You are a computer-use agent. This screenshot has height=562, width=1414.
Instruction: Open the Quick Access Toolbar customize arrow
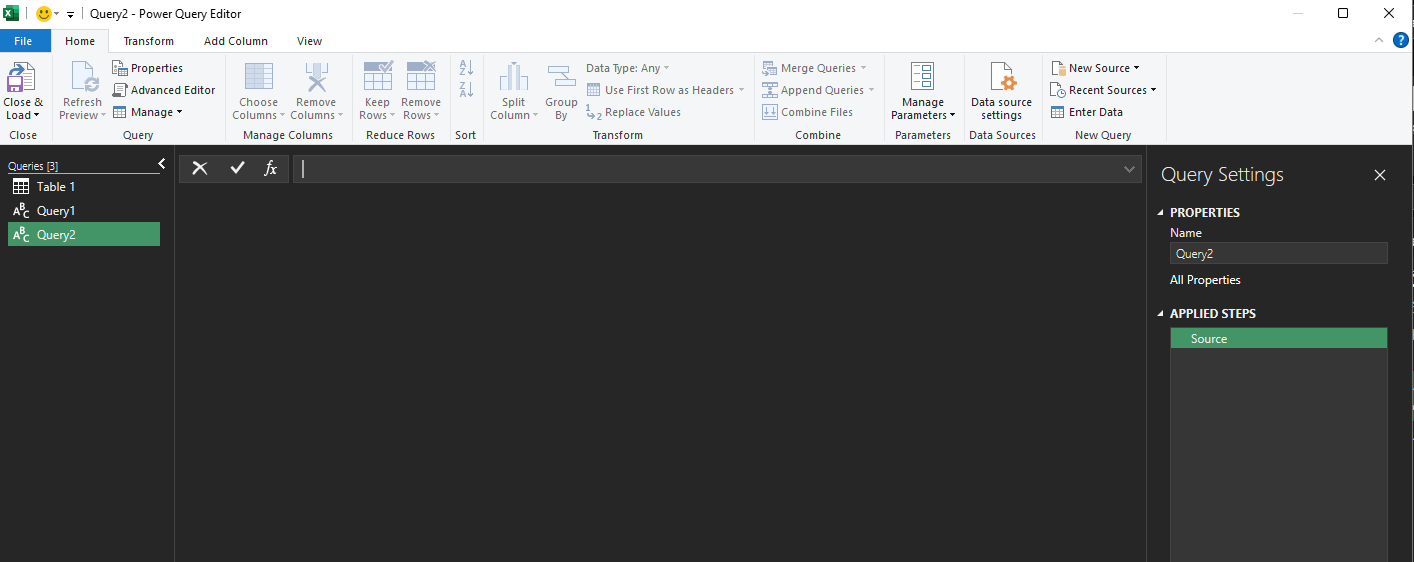pyautogui.click(x=70, y=15)
